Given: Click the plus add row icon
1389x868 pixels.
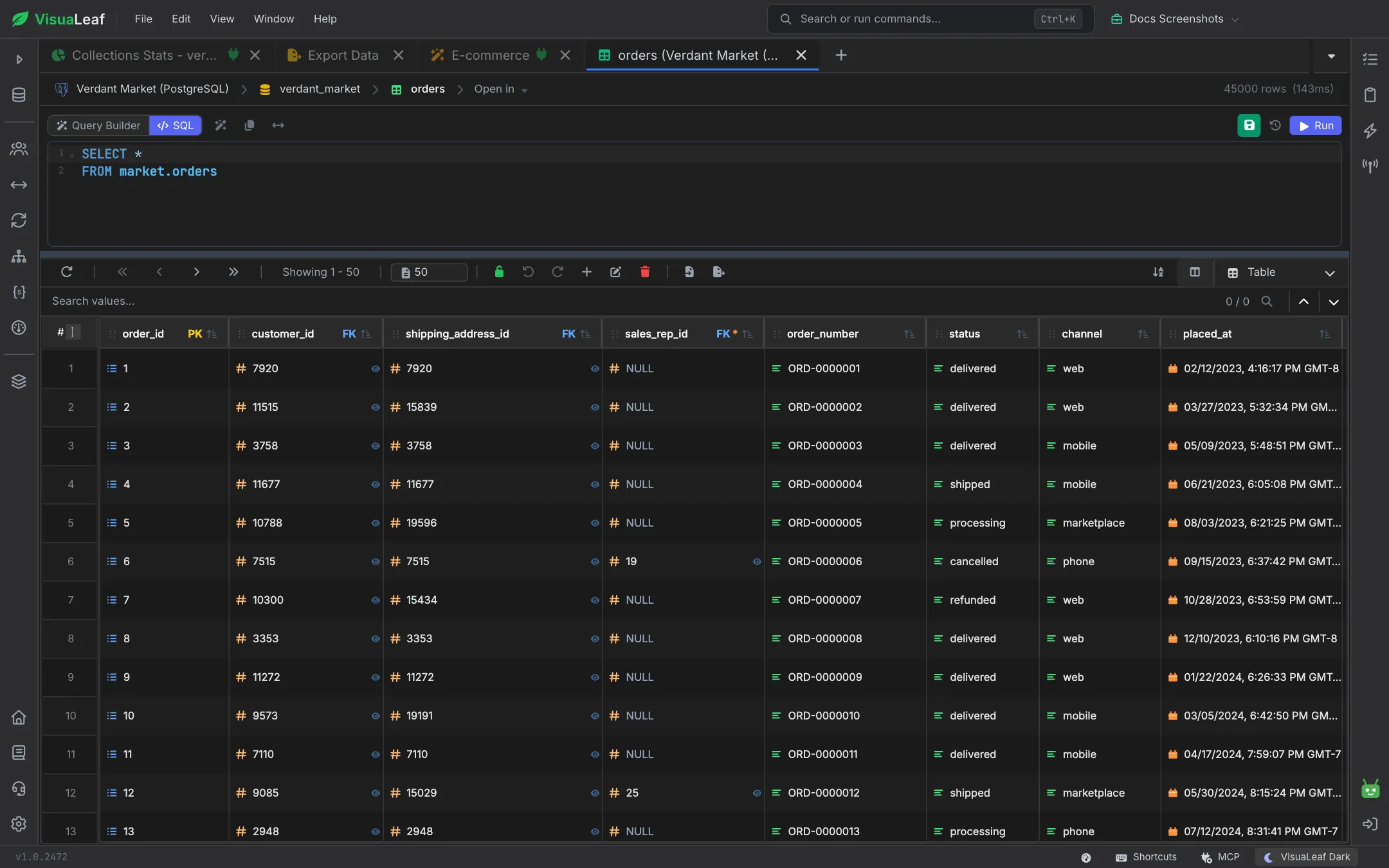Looking at the screenshot, I should [586, 272].
